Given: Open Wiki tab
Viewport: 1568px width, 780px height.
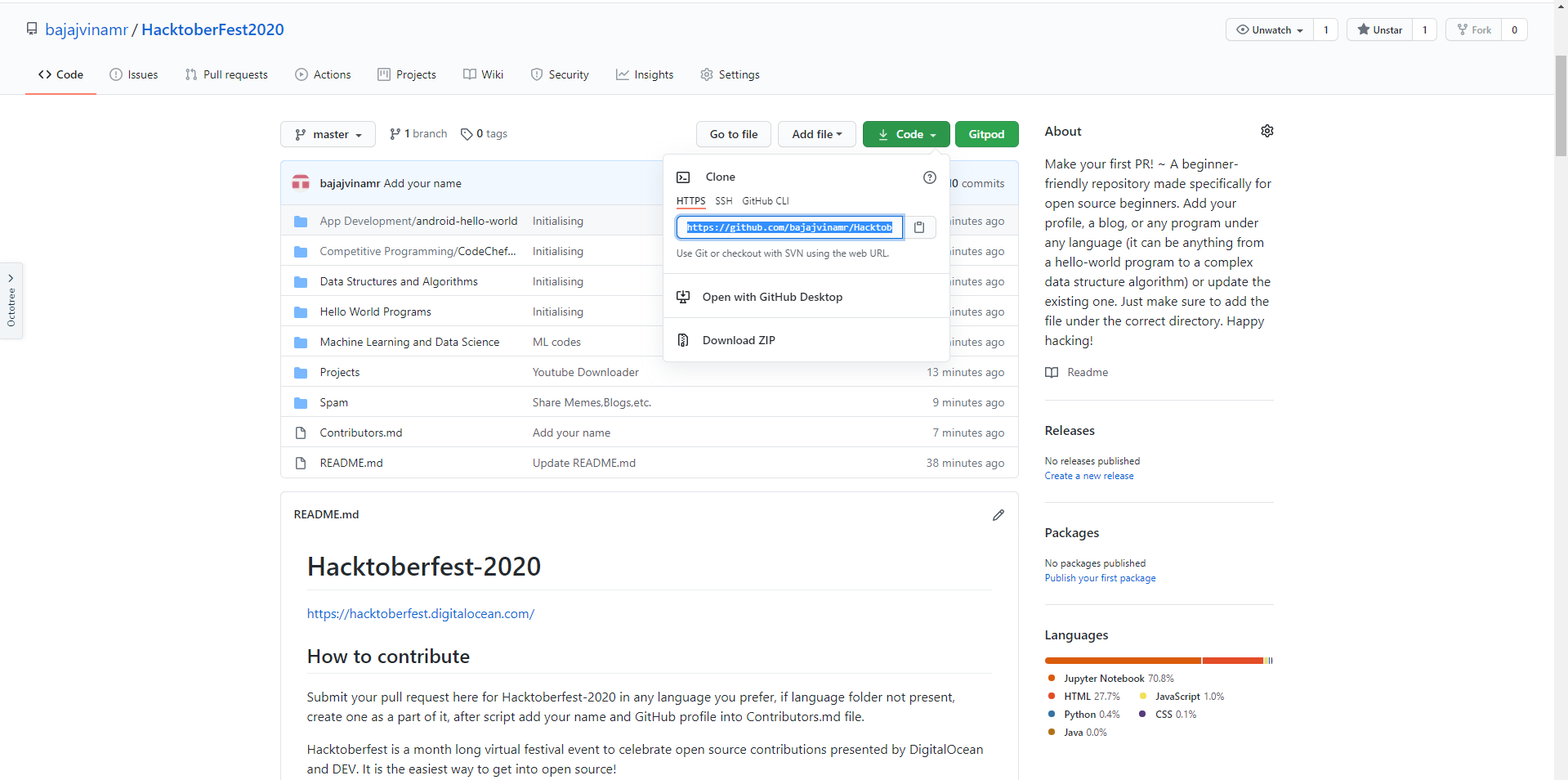Looking at the screenshot, I should click(x=483, y=74).
